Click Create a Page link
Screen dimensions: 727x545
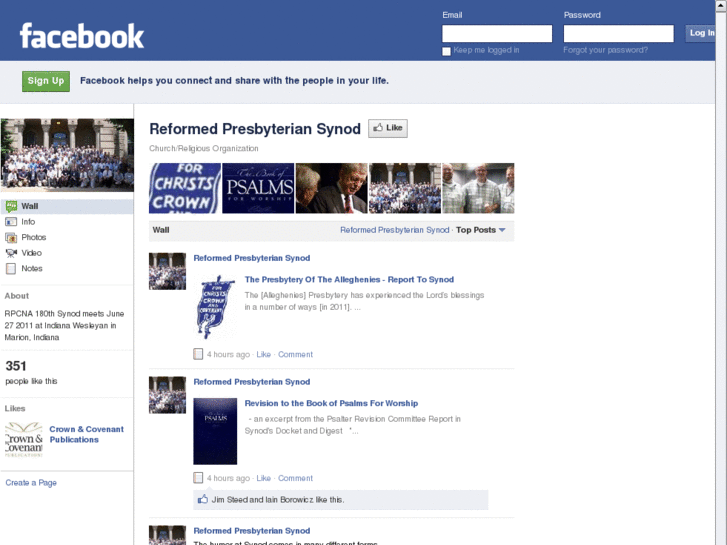tap(31, 483)
